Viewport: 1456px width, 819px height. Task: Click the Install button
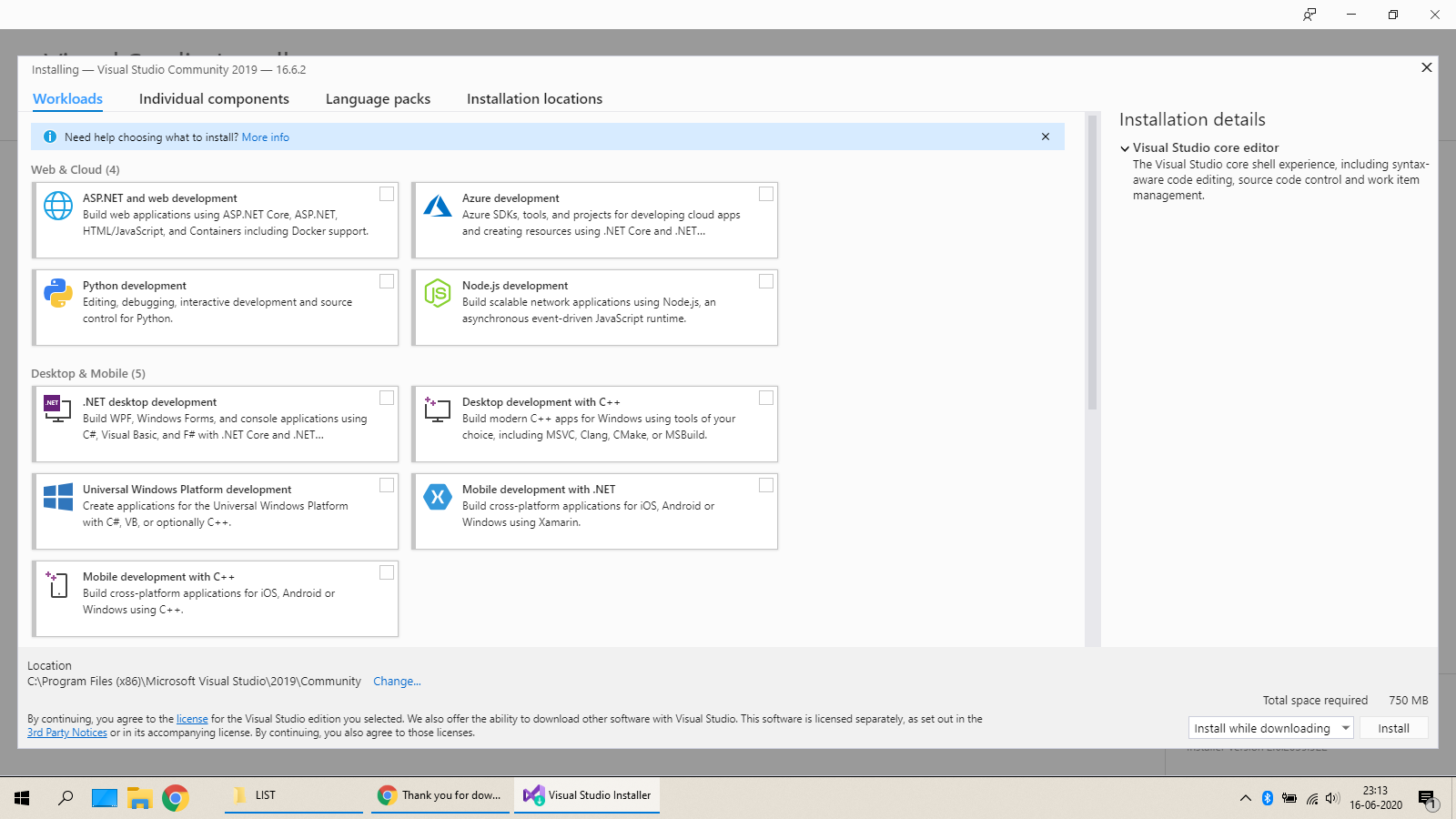click(x=1393, y=728)
